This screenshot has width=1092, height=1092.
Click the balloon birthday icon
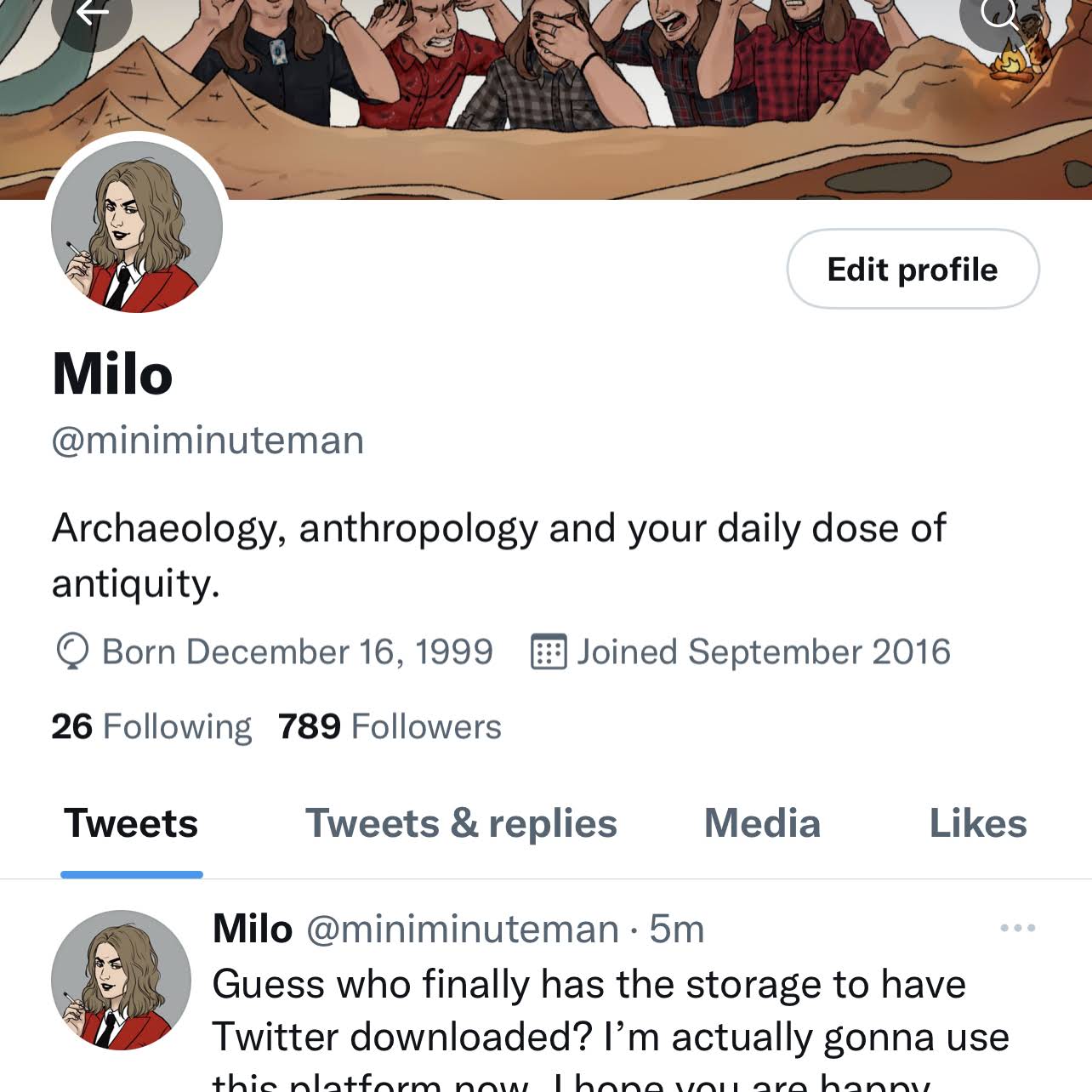click(x=72, y=652)
